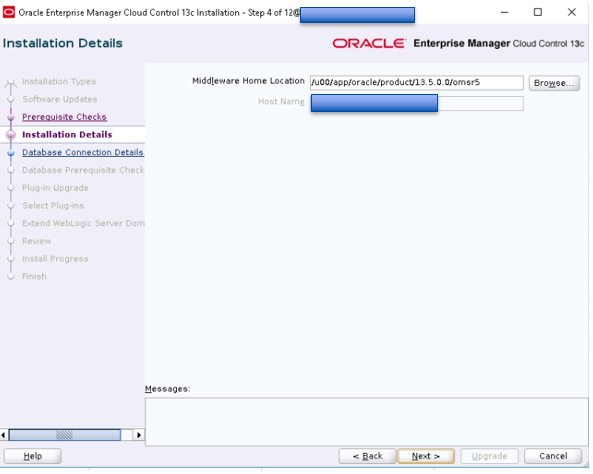Viewport: 593px width, 474px height.
Task: Click the Database Prerequisite Check step label
Action: tap(83, 170)
